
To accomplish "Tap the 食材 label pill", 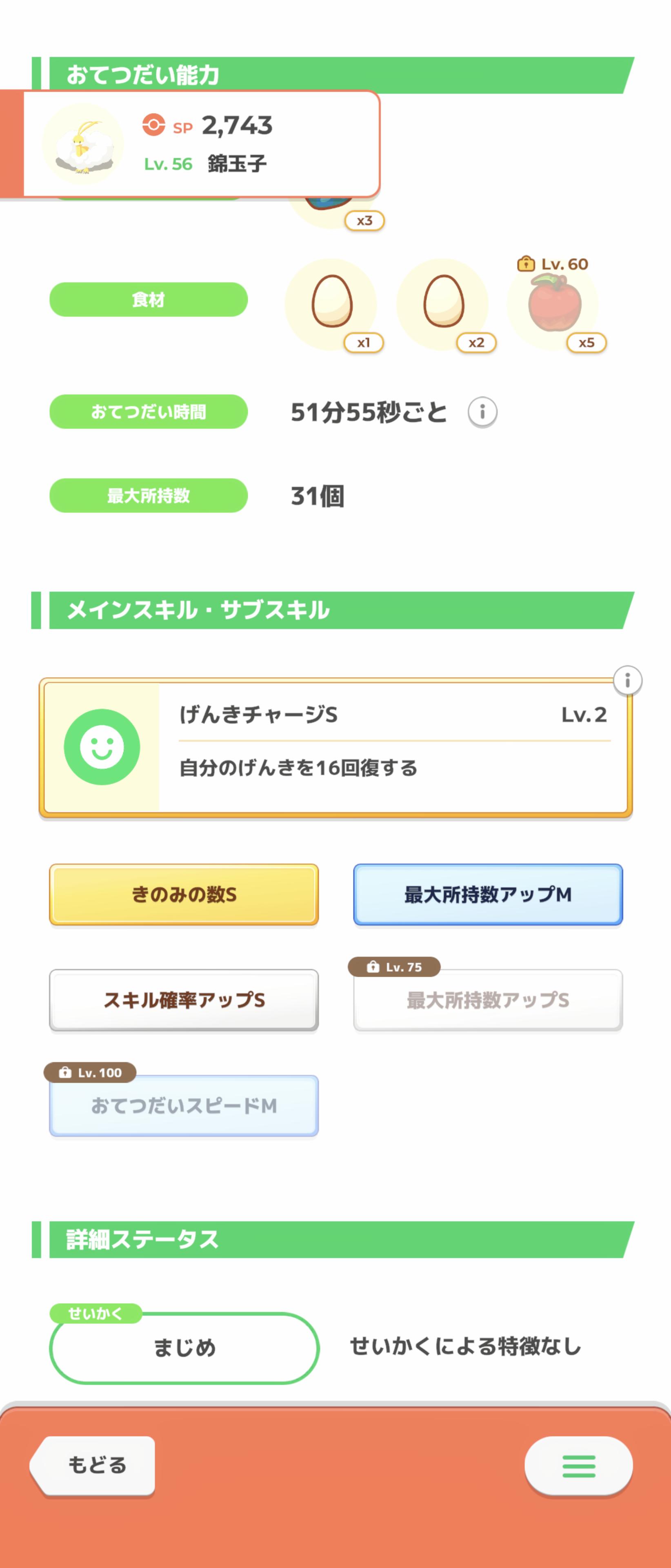I will click(149, 299).
